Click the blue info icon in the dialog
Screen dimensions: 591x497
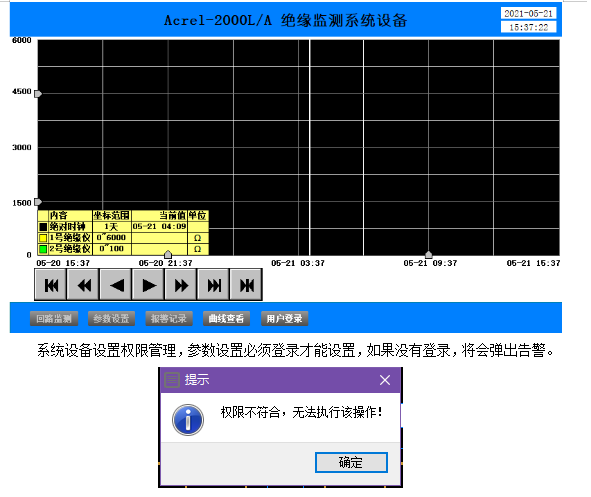(188, 420)
